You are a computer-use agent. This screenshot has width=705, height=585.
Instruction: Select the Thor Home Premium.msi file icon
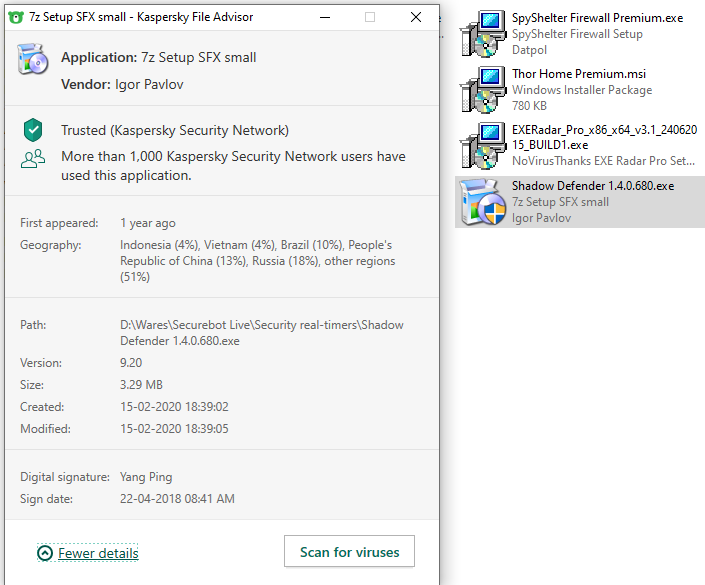coord(482,90)
